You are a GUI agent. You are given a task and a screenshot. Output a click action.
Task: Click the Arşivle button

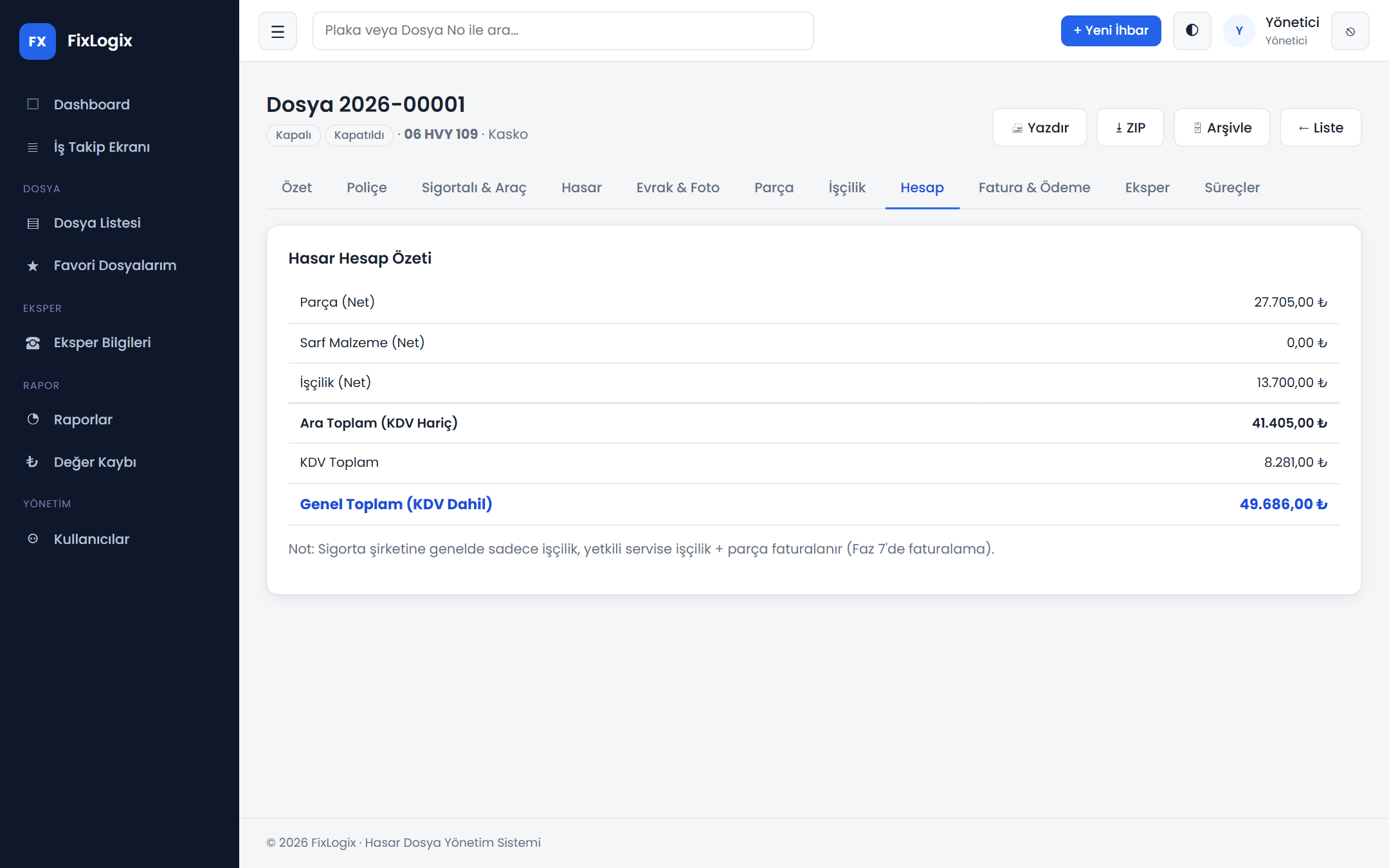[x=1222, y=127]
